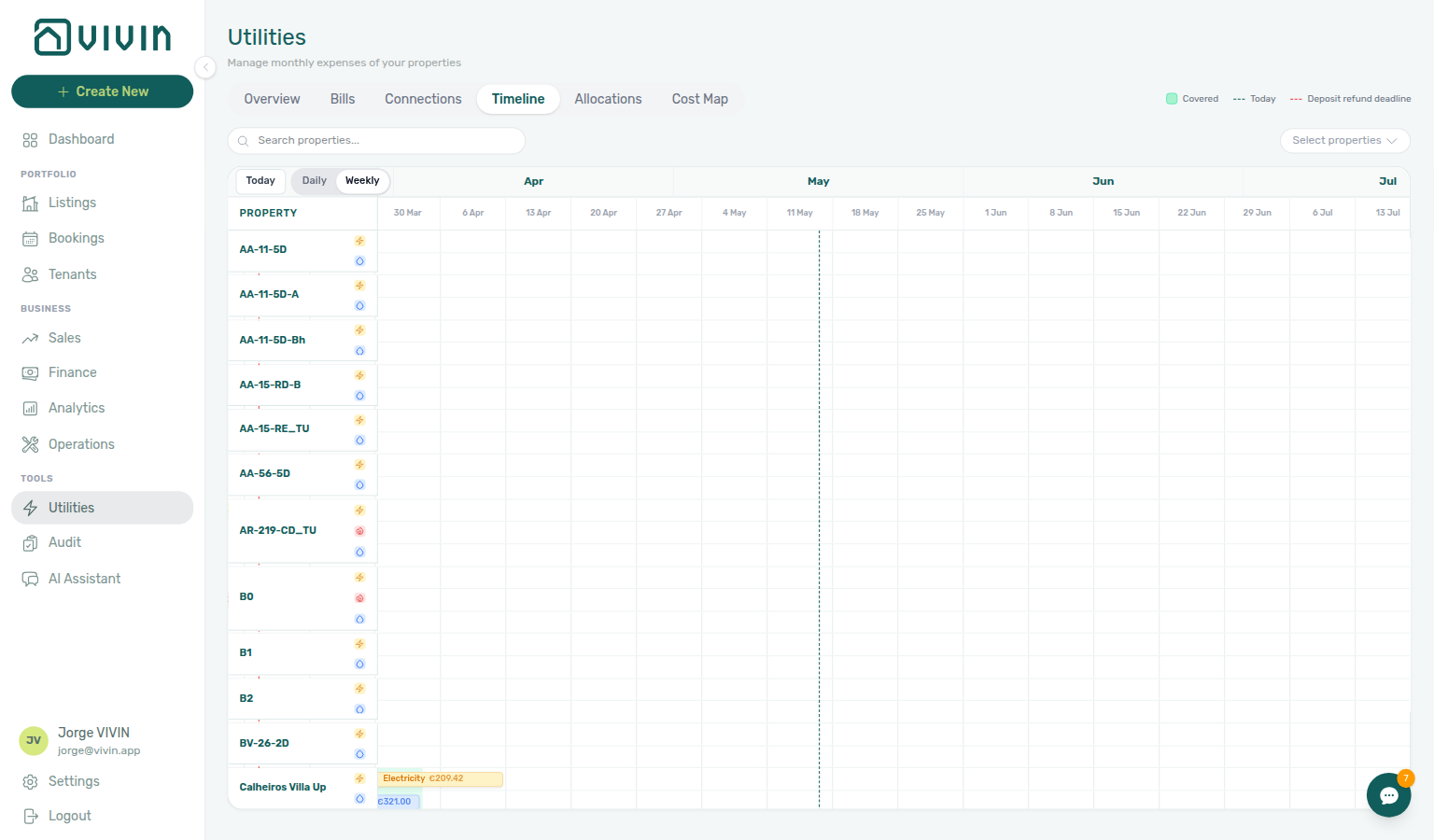This screenshot has width=1434, height=840.
Task: Click water icon for AA-15-RE_TU
Action: click(359, 441)
